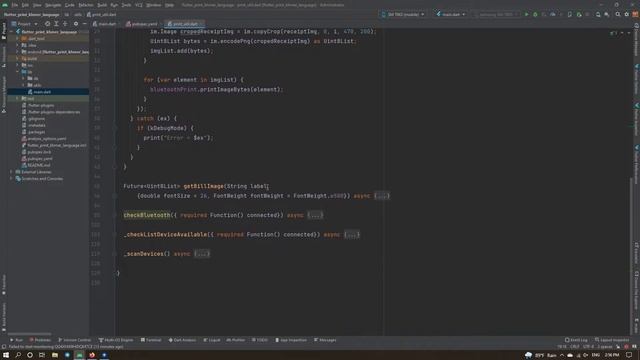Image resolution: width=640 pixels, height=360 pixels.
Task: Open the Tools menu
Action: tap(127, 5)
